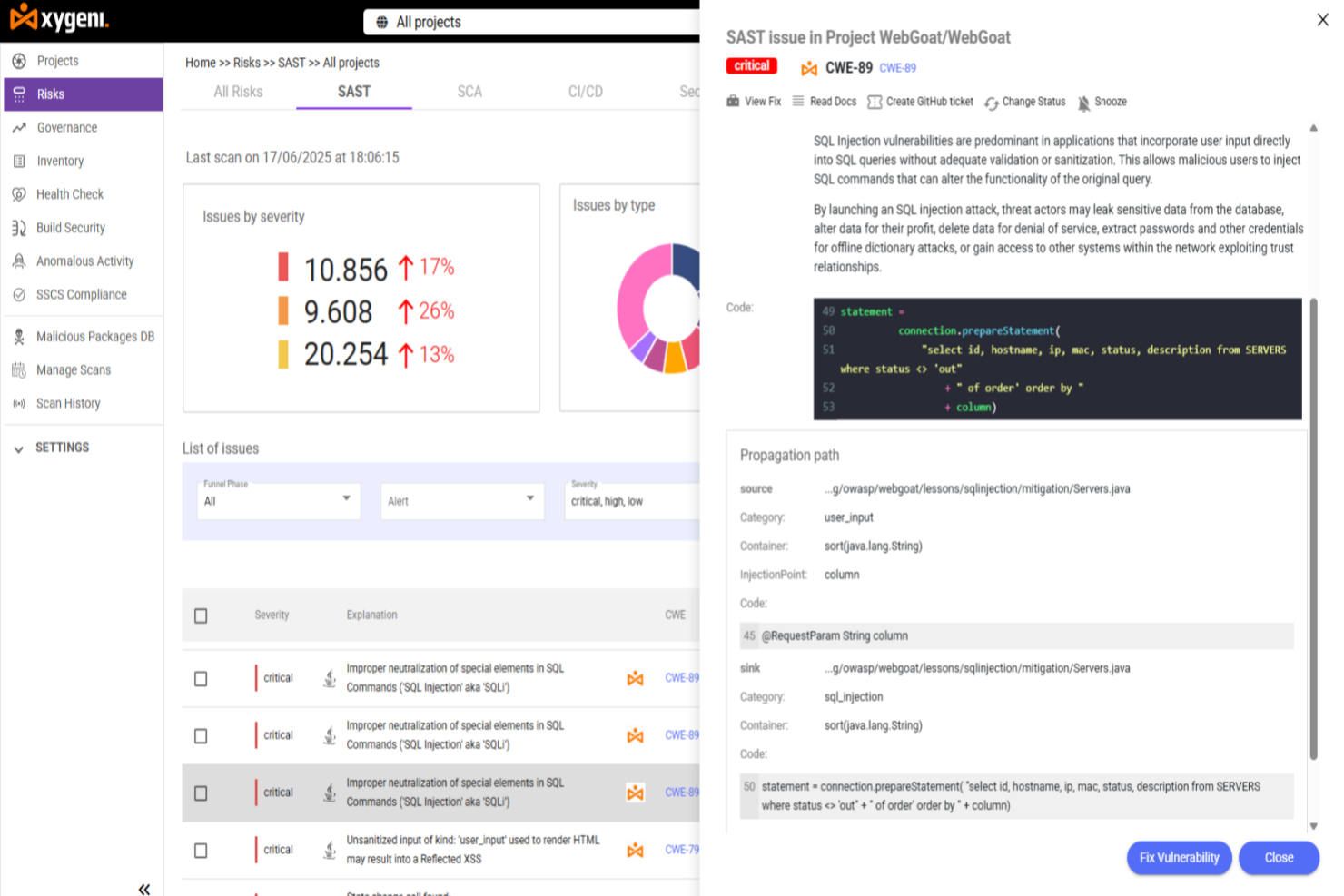Screen dimensions: 1344x896
Task: Collapse the SETTINGS section chevron
Action: 17,447
